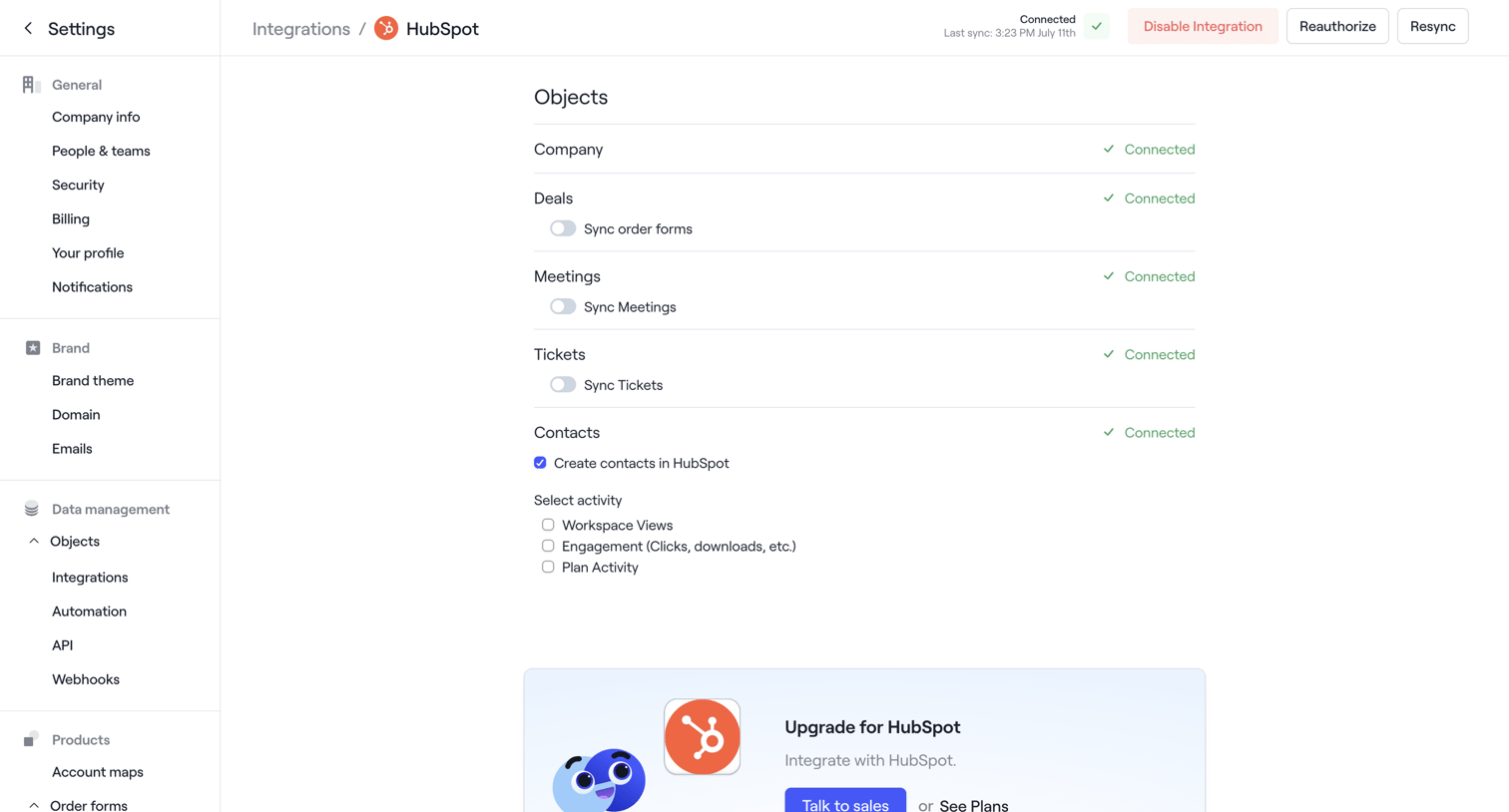Open Security settings page
The image size is (1509, 812).
tap(78, 185)
